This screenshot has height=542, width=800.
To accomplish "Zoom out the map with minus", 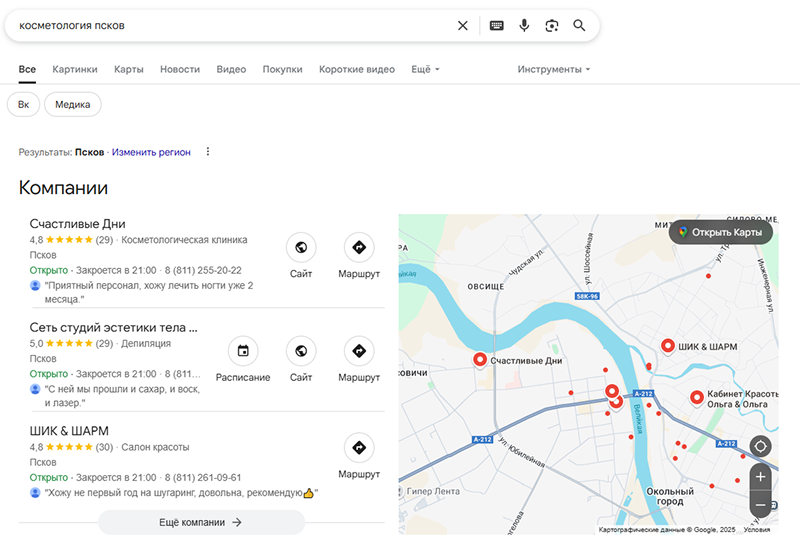I will (760, 505).
